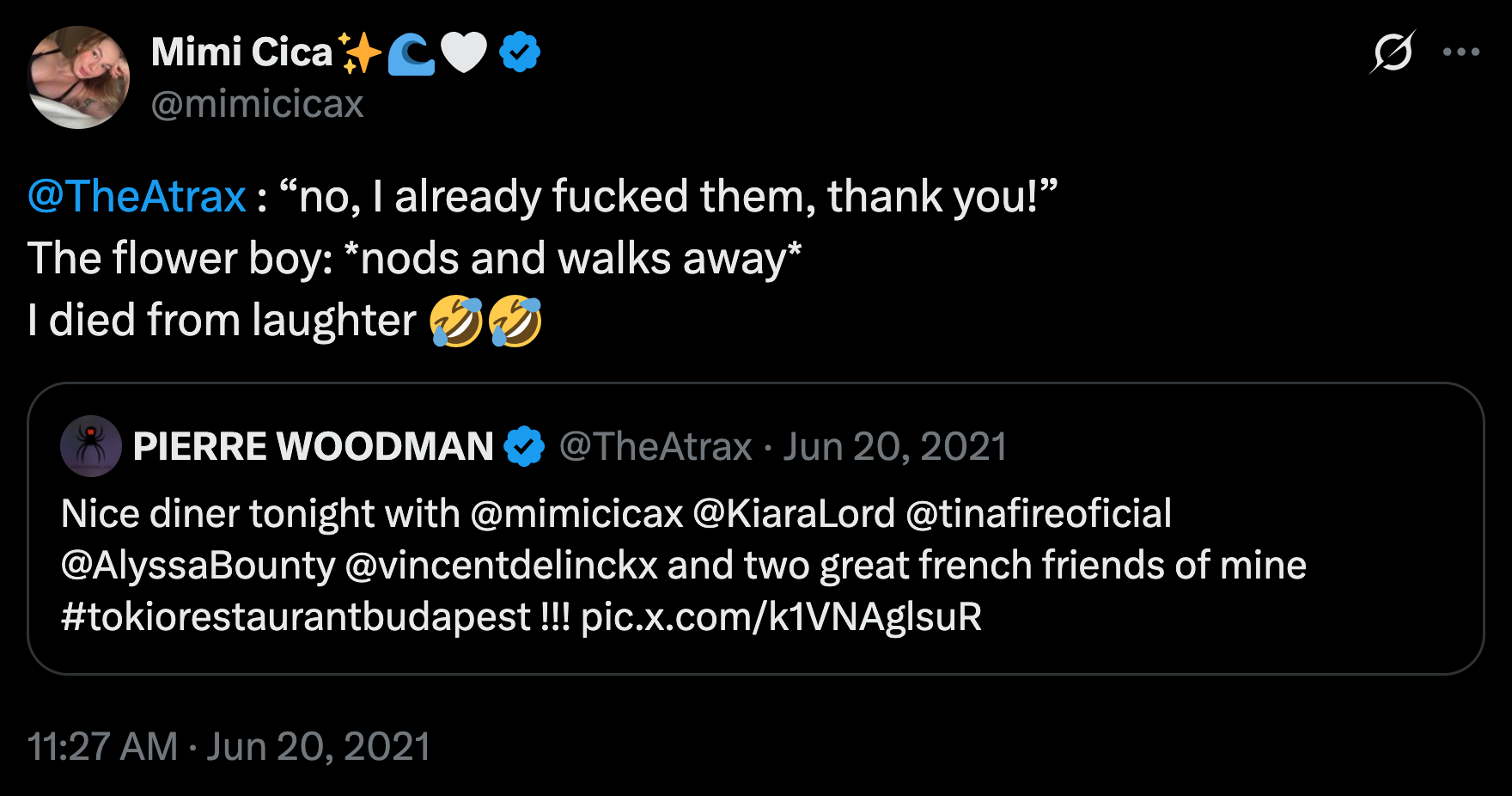Viewport: 1512px width, 796px height.
Task: Click the @mimicicax handle under the name
Action: point(257,104)
